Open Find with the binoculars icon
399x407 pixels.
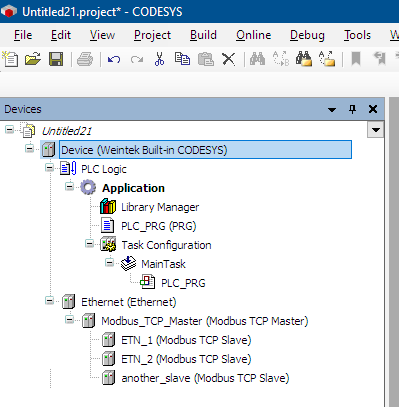click(257, 59)
